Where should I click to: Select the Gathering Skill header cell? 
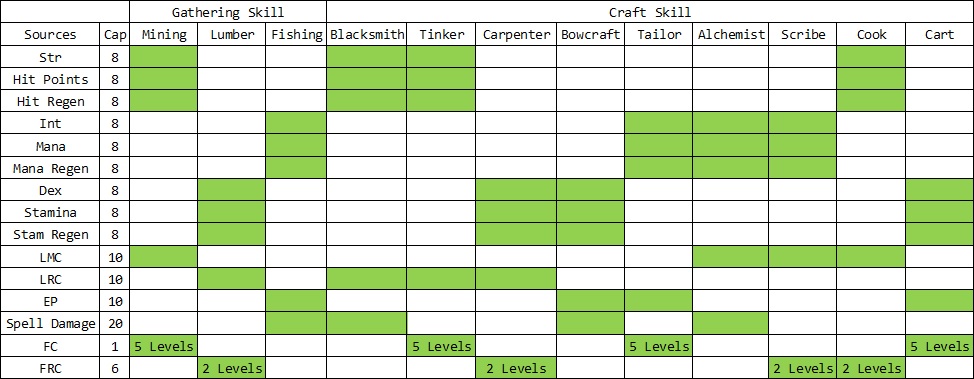(x=228, y=12)
